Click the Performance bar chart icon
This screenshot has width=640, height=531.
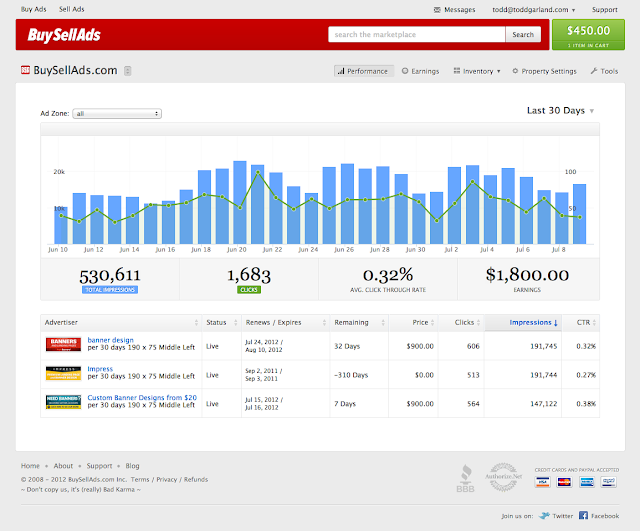pyautogui.click(x=340, y=71)
